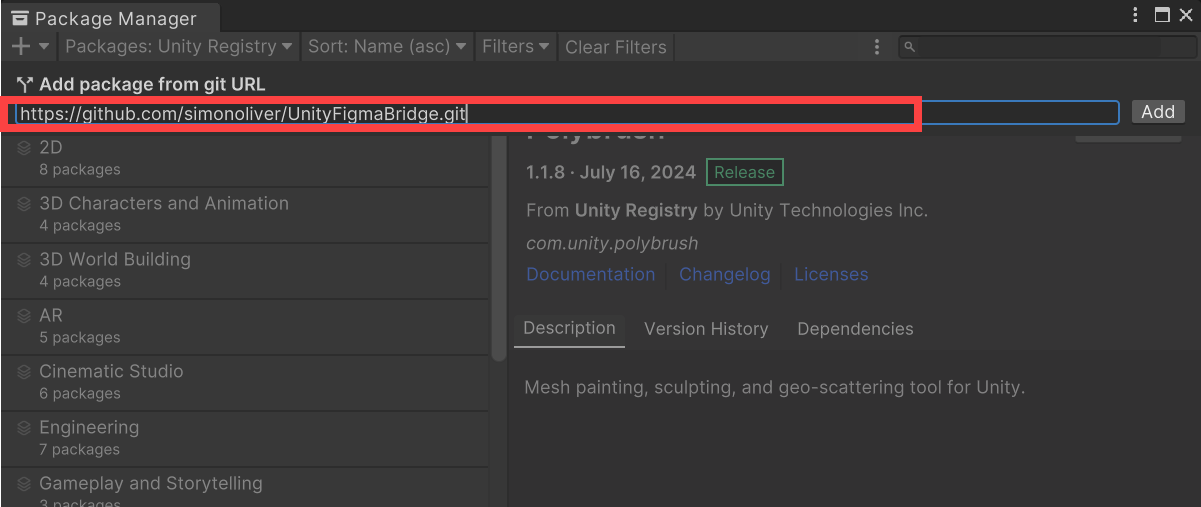The width and height of the screenshot is (1201, 507).
Task: Click the From Unity Registry author text
Action: coord(727,210)
